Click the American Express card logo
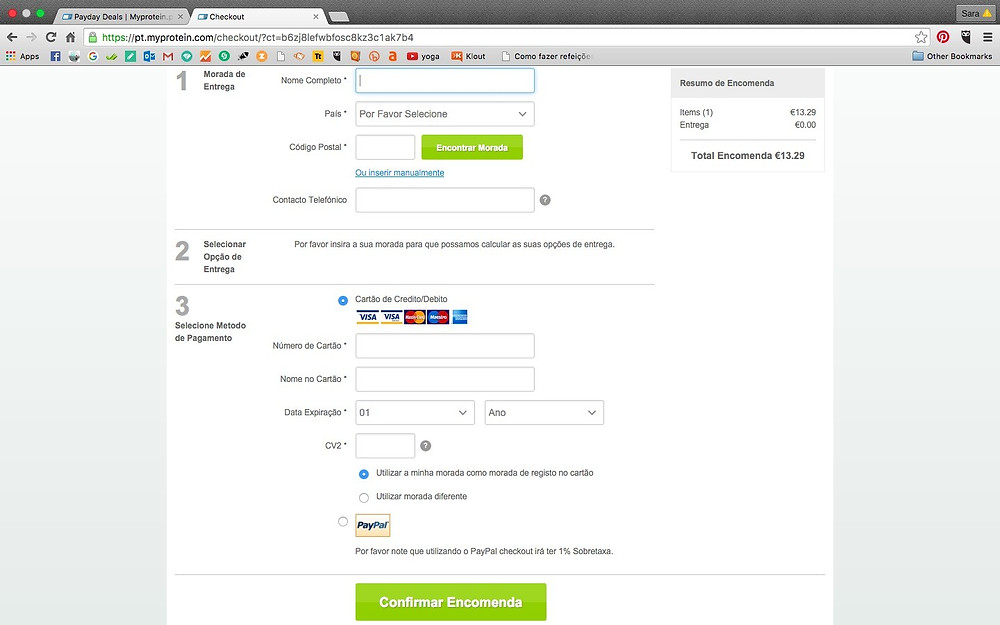1000x625 pixels. coord(460,317)
